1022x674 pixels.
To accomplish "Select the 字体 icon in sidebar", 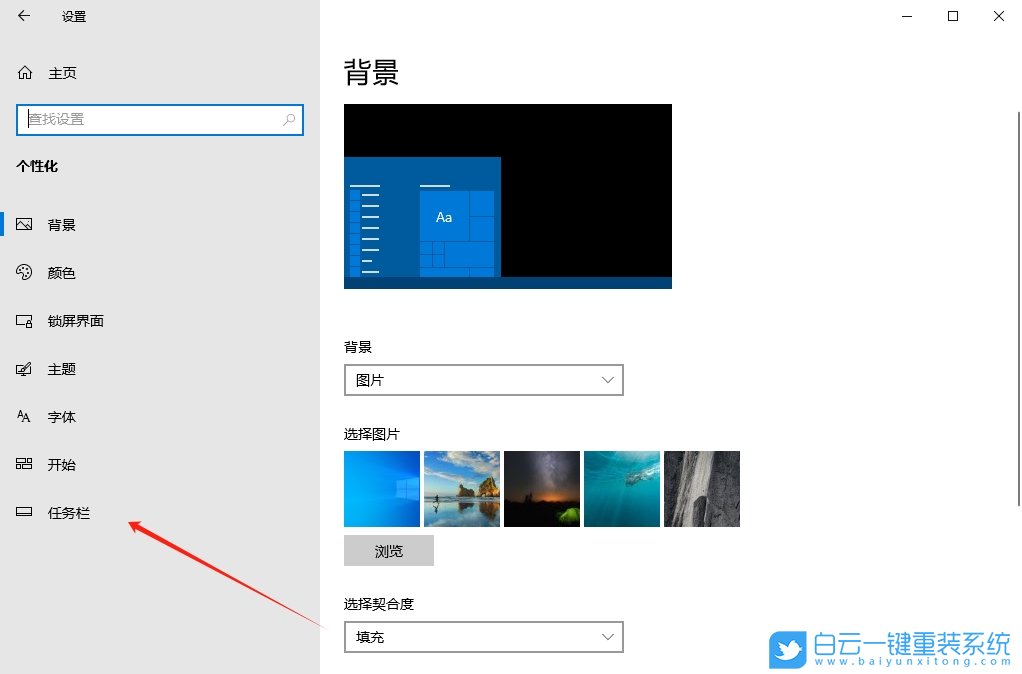I will point(24,416).
